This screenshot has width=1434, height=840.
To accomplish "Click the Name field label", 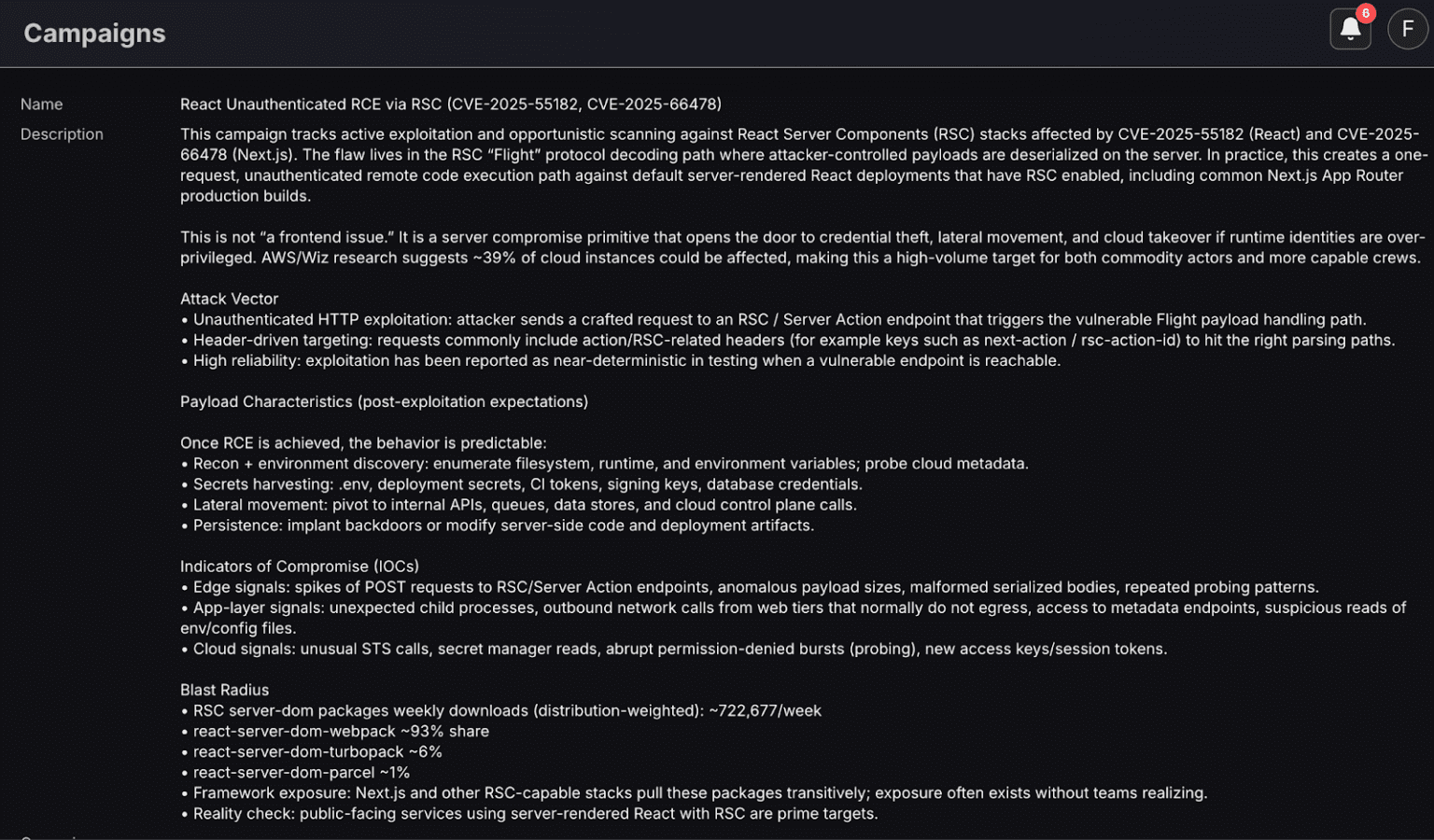I will point(44,104).
